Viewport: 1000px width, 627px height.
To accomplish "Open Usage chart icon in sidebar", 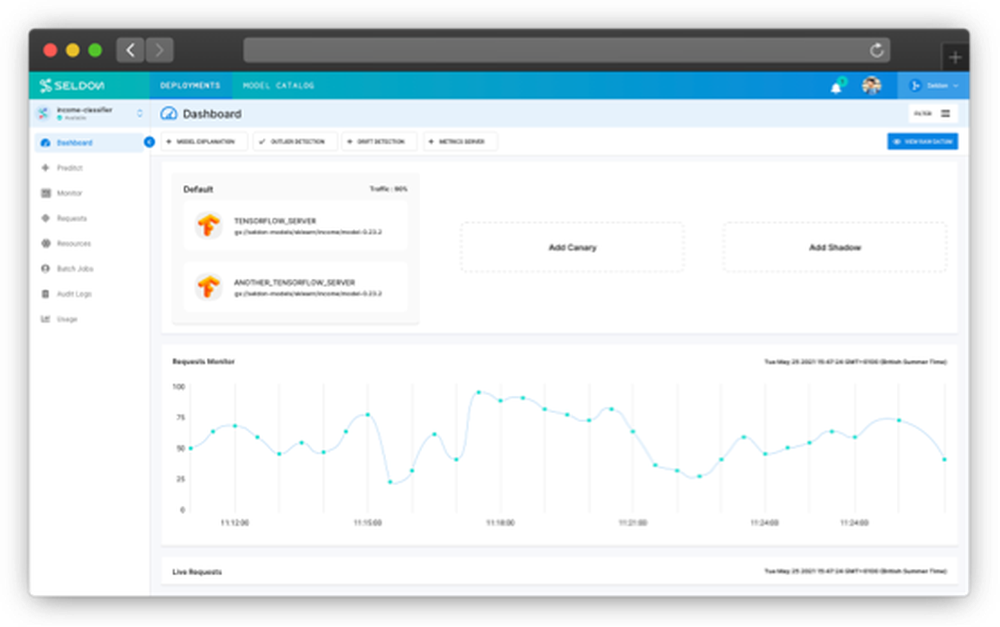I will (x=45, y=319).
